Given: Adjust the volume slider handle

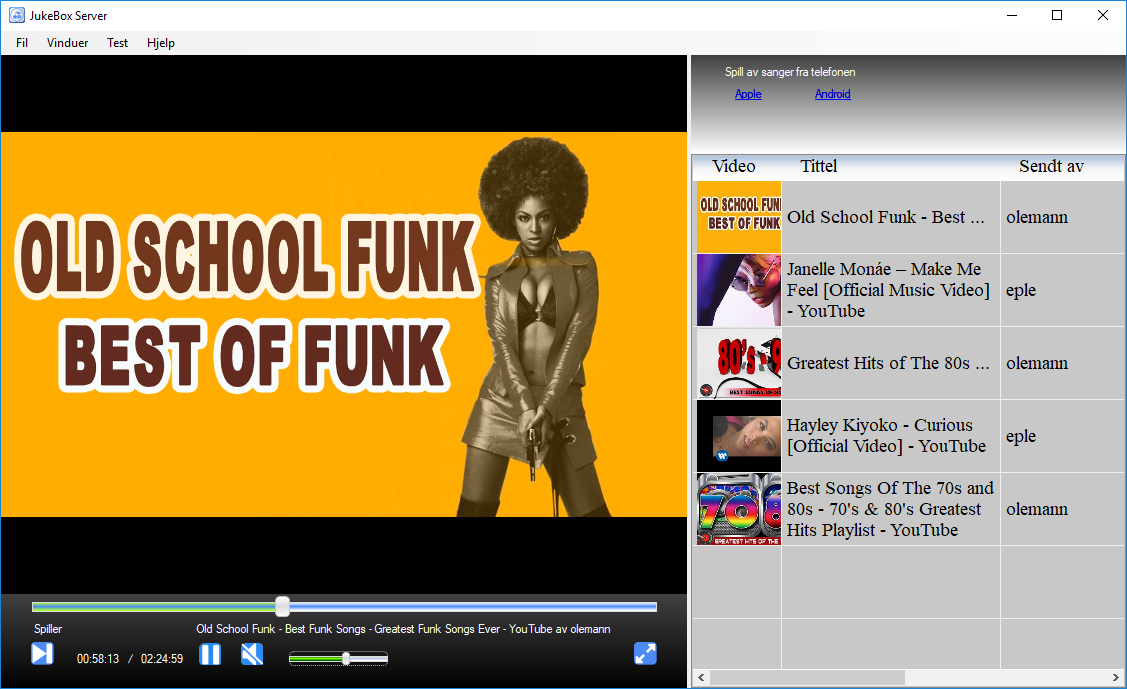Looking at the screenshot, I should [x=346, y=658].
